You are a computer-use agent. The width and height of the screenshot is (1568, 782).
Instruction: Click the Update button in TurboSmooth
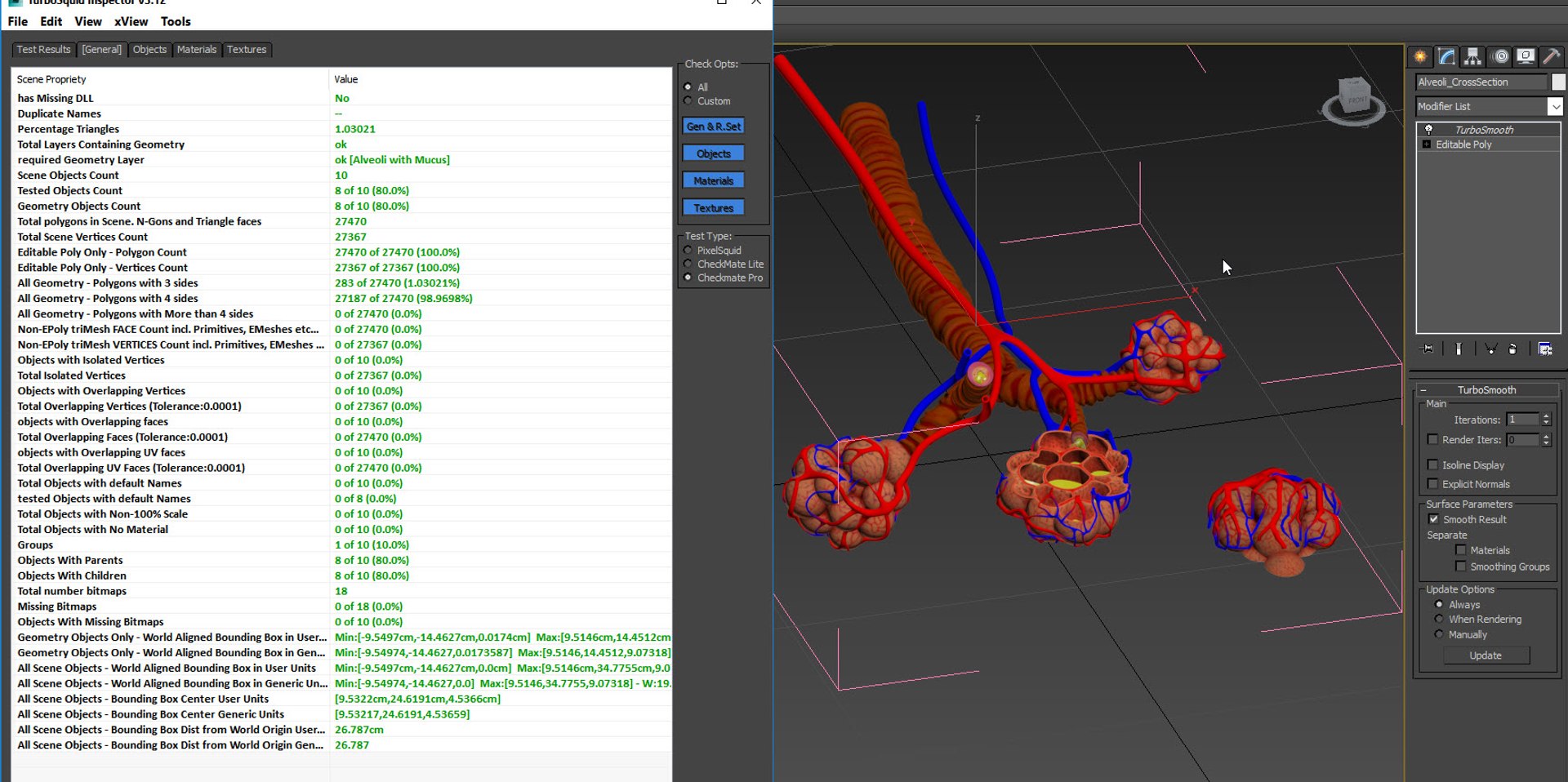point(1486,655)
